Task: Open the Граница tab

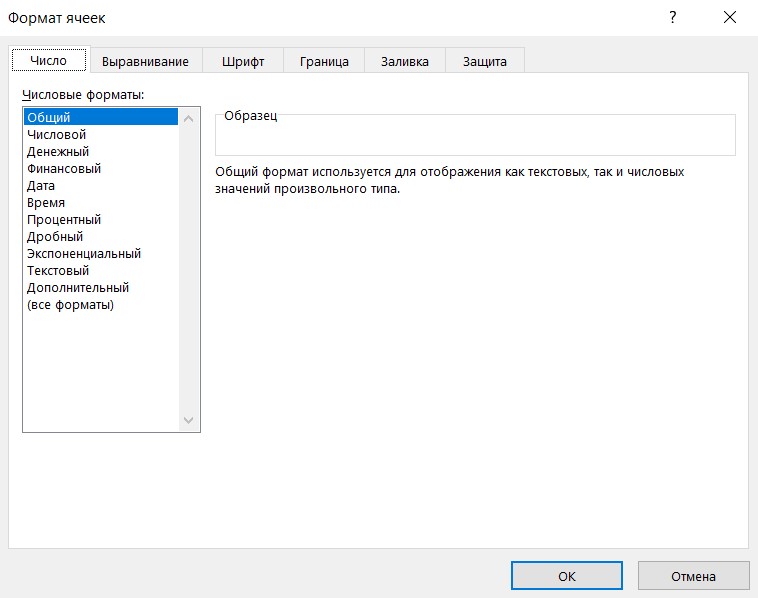Action: click(x=324, y=61)
